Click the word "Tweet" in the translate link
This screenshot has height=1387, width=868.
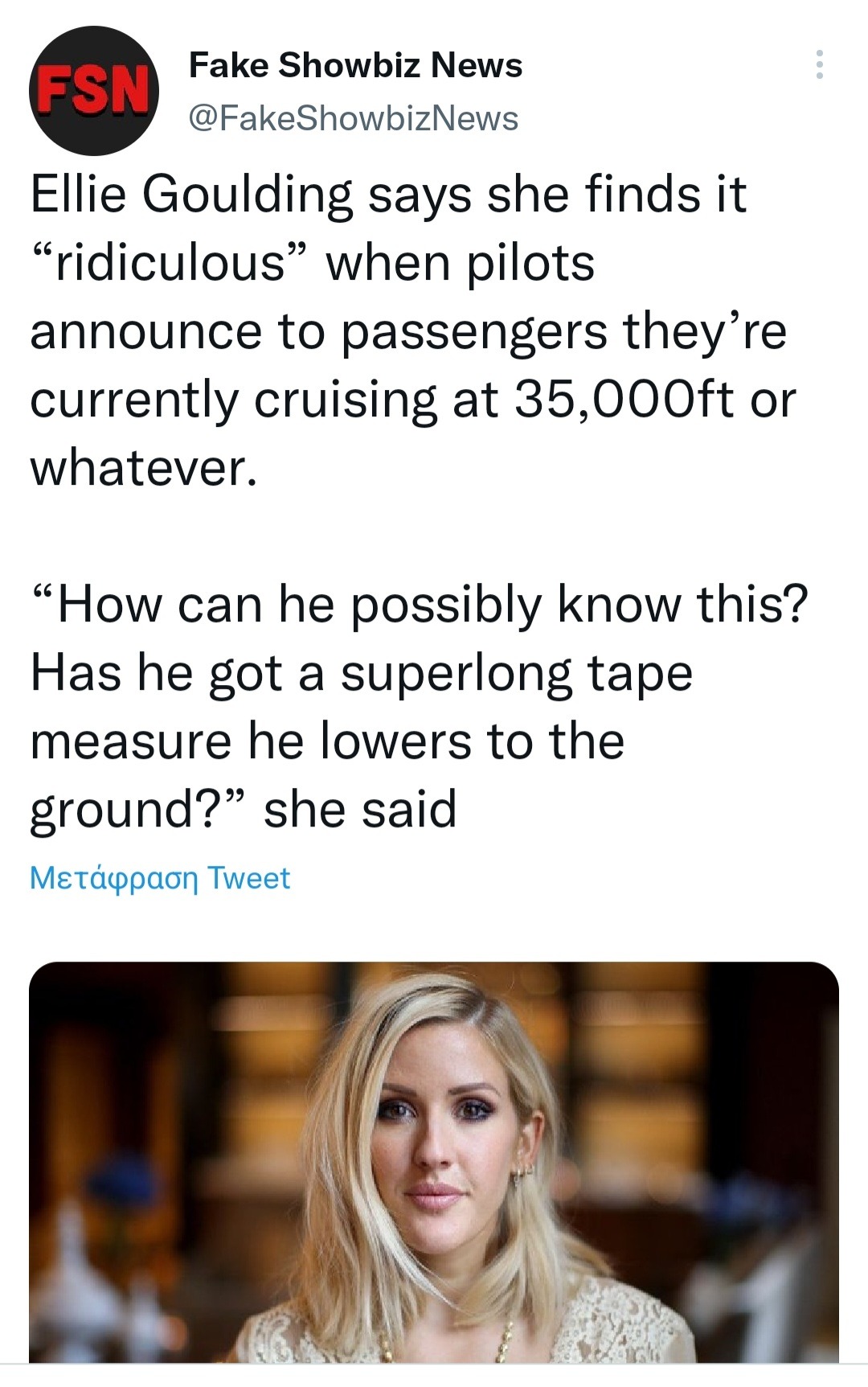[x=248, y=878]
